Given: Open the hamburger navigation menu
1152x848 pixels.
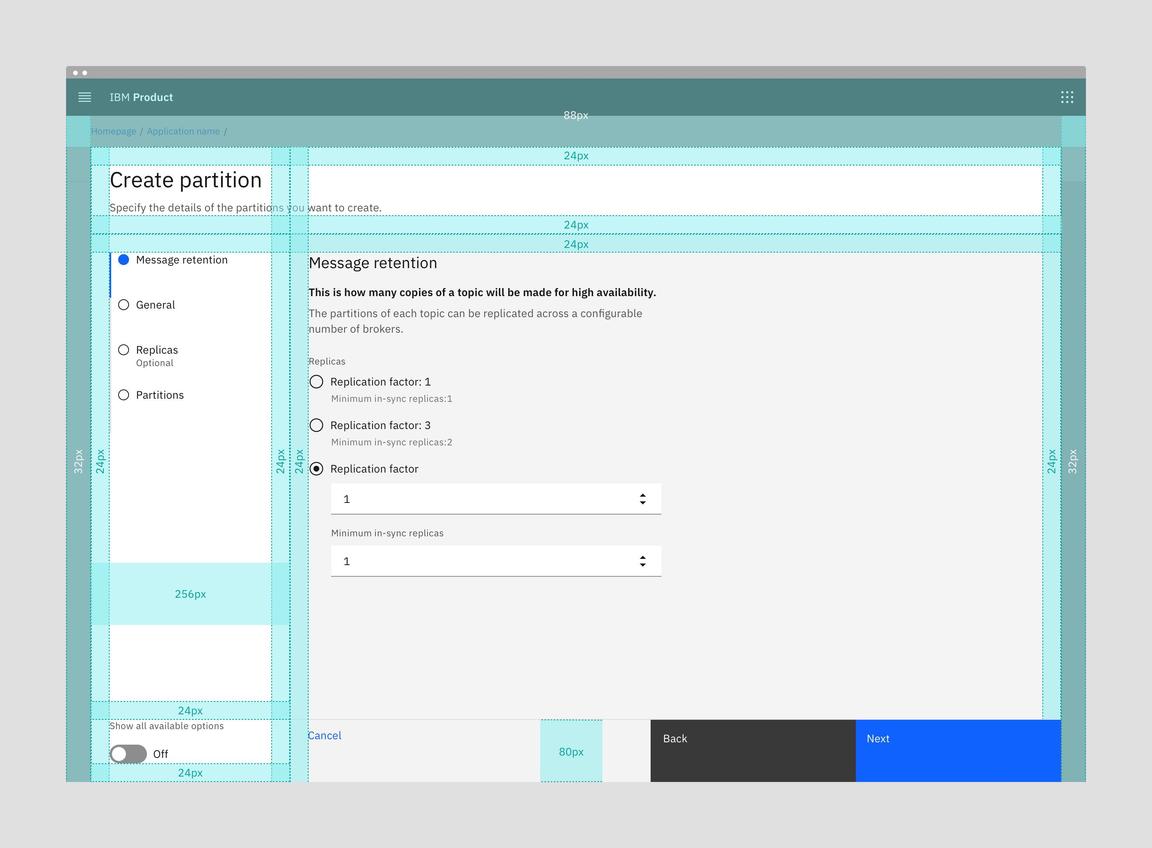Looking at the screenshot, I should (x=84, y=96).
